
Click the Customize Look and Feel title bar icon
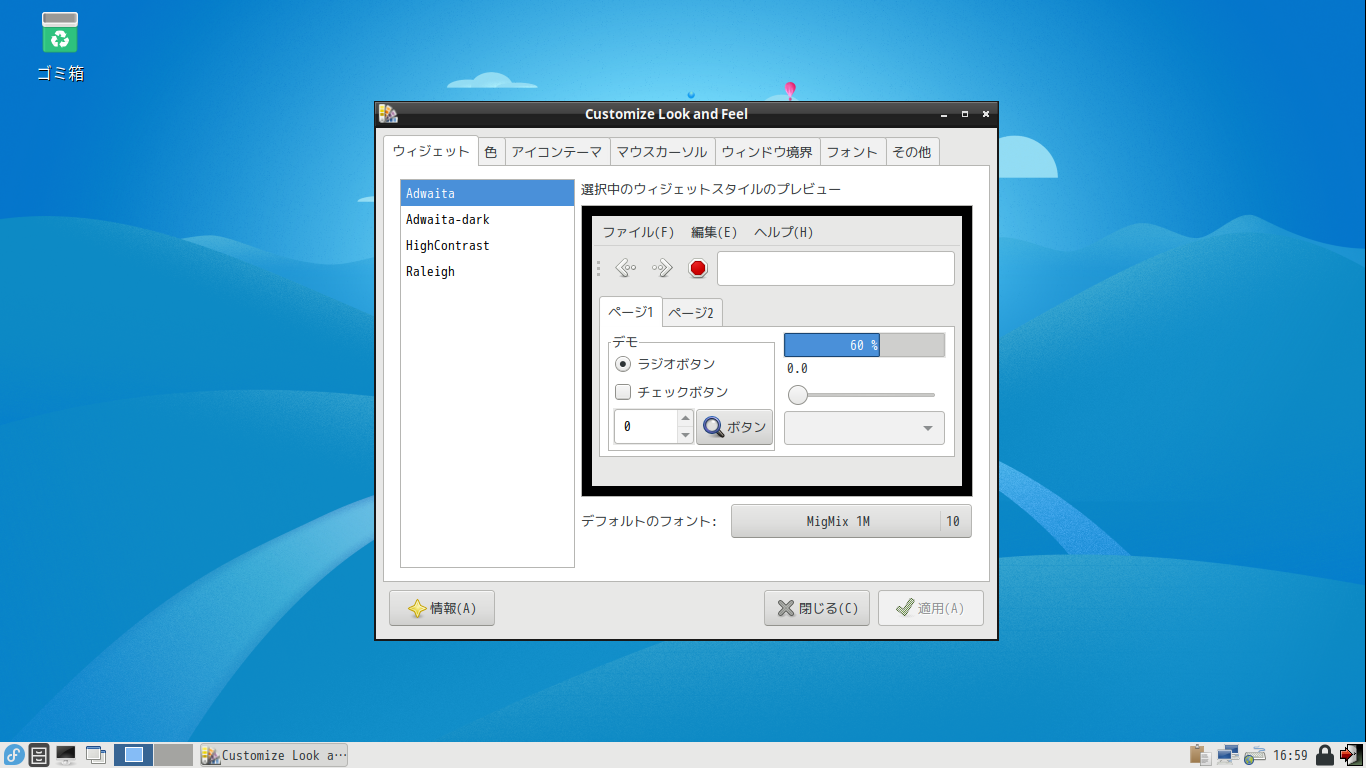[389, 114]
